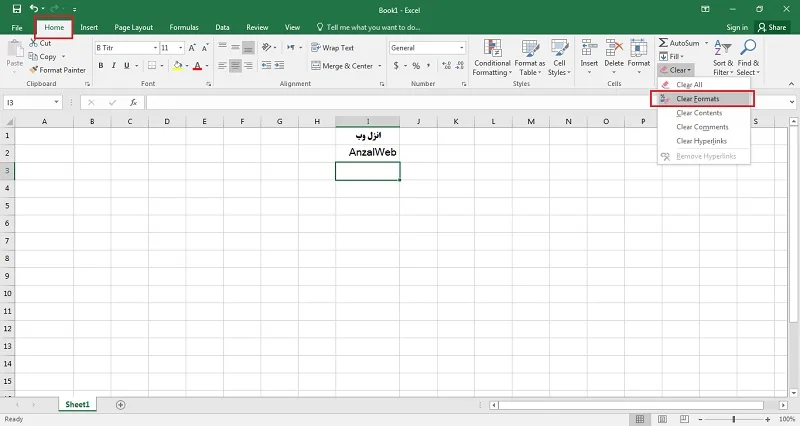Open the Name Box dropdown arrow
Screen dimensions: 800x426
pyautogui.click(x=56, y=103)
